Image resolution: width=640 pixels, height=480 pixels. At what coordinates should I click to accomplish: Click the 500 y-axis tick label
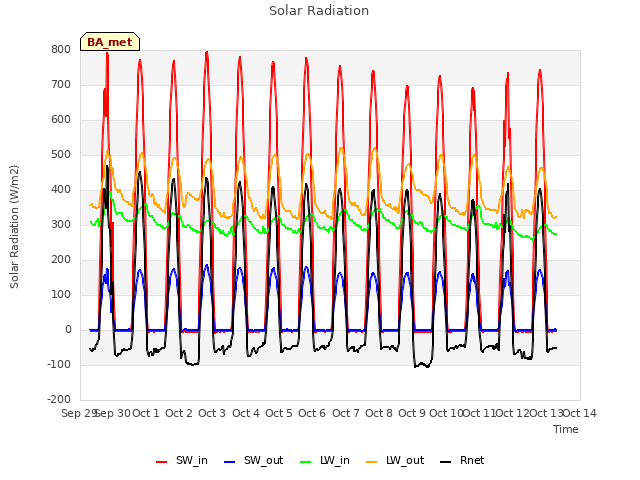tap(61, 155)
